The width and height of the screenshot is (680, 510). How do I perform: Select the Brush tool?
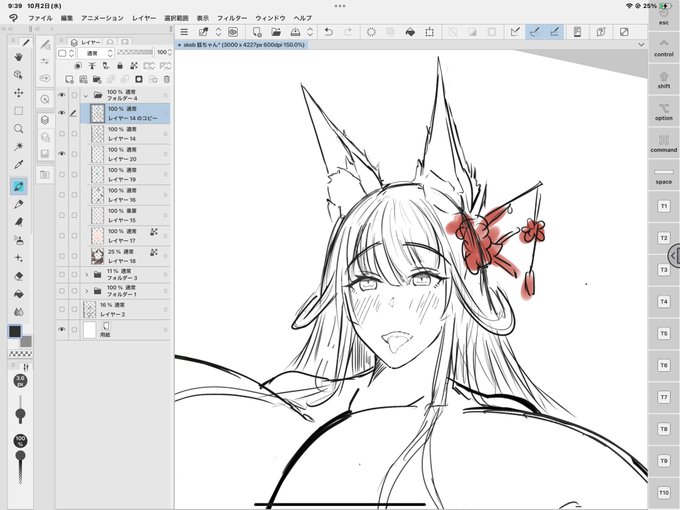tap(19, 222)
